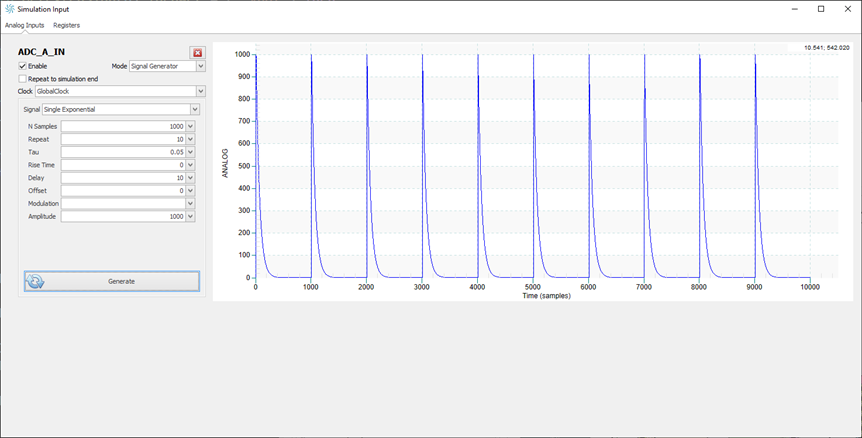Click the Offset value field

tap(123, 191)
